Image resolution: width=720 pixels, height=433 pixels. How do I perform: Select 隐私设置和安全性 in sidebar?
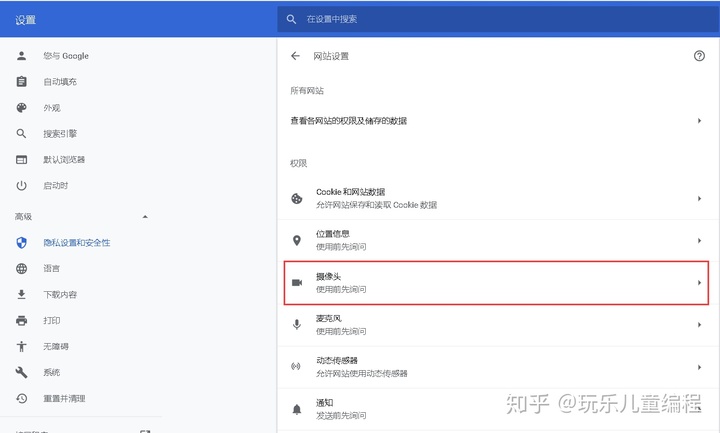77,242
